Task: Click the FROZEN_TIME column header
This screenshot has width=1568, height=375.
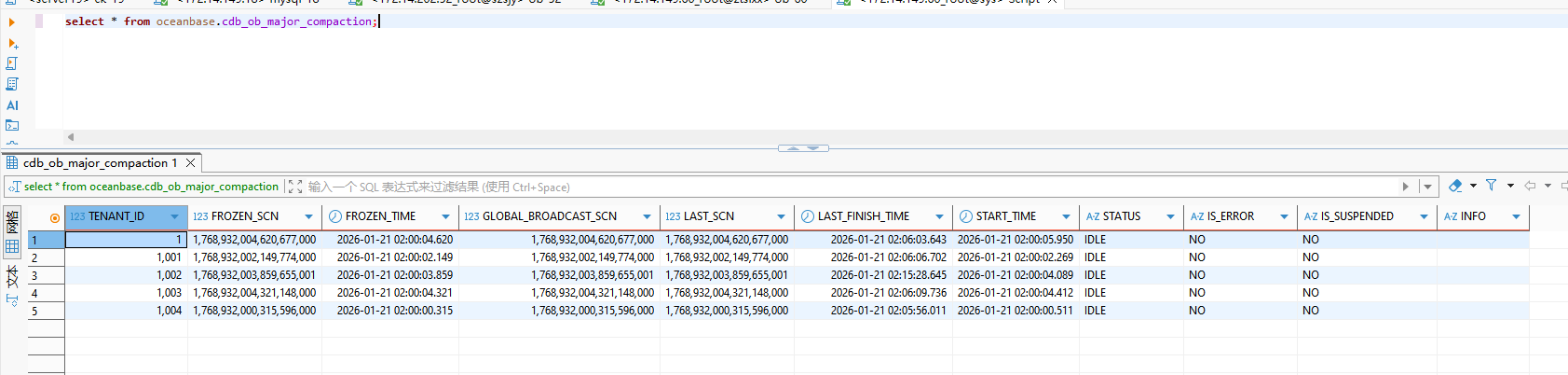Action: click(380, 216)
